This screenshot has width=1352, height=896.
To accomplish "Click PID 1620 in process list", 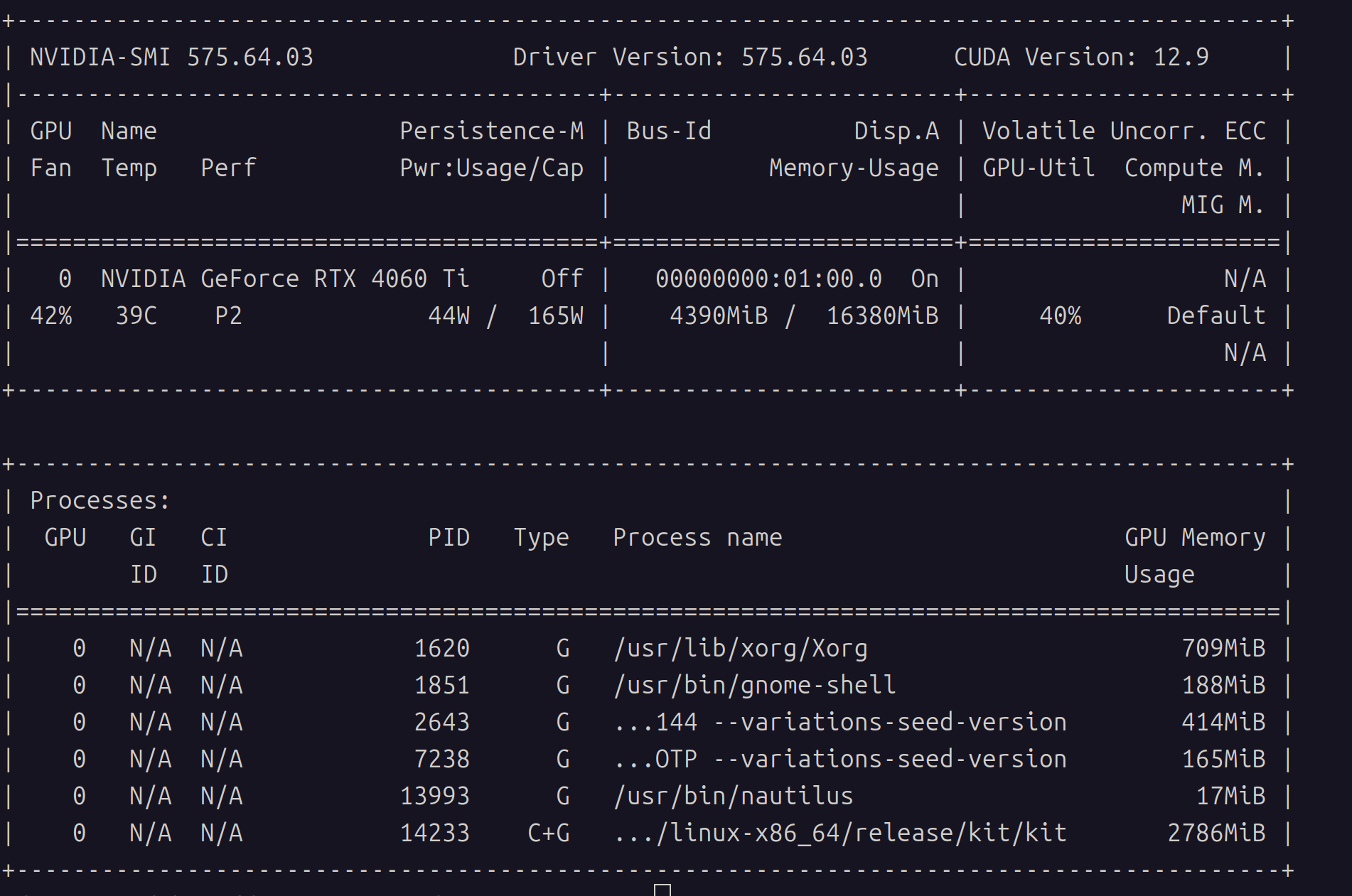I will coord(442,648).
